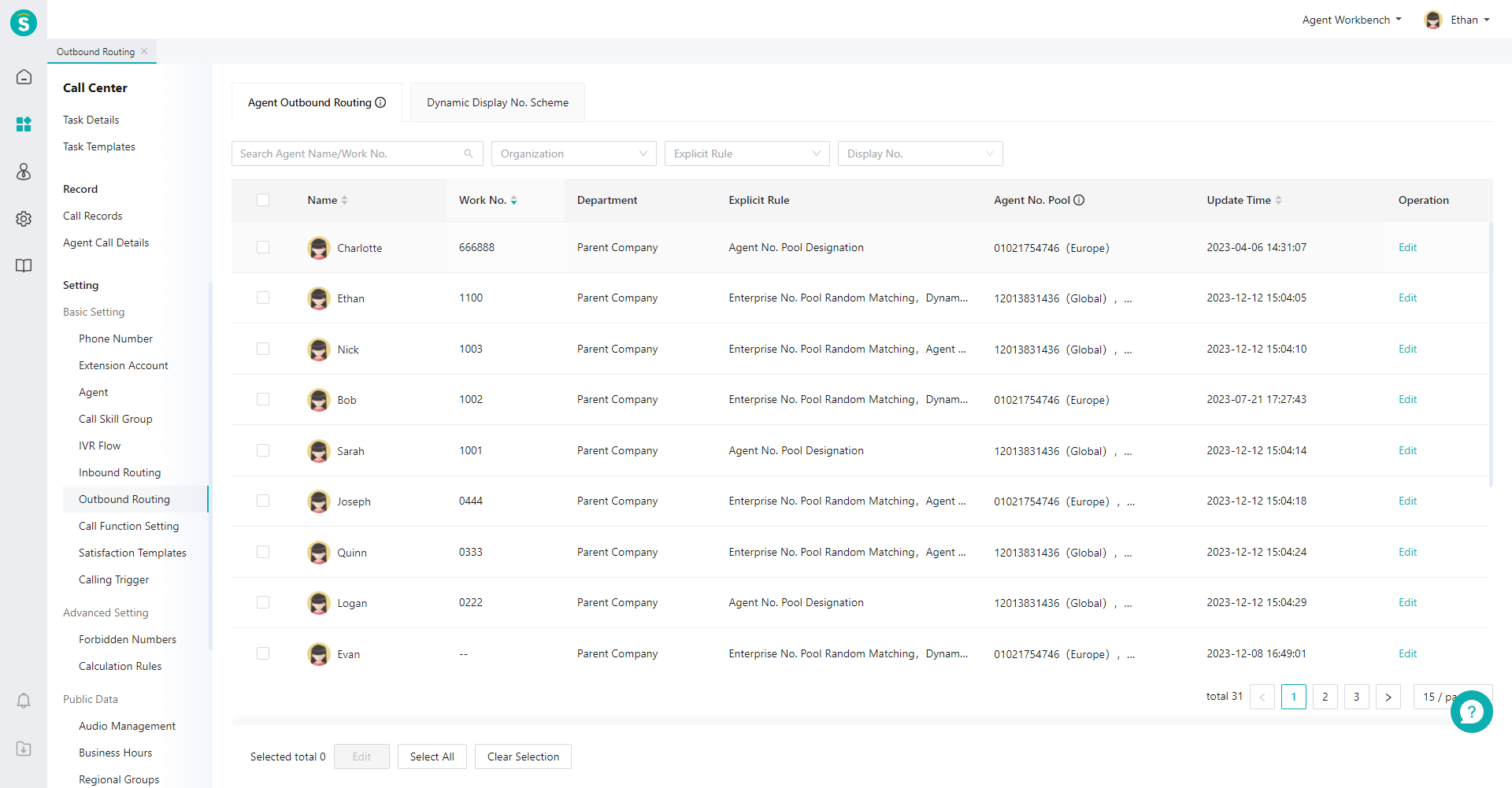The image size is (1512, 788).
Task: Open the 15 per page size dropdown
Action: pos(1441,697)
